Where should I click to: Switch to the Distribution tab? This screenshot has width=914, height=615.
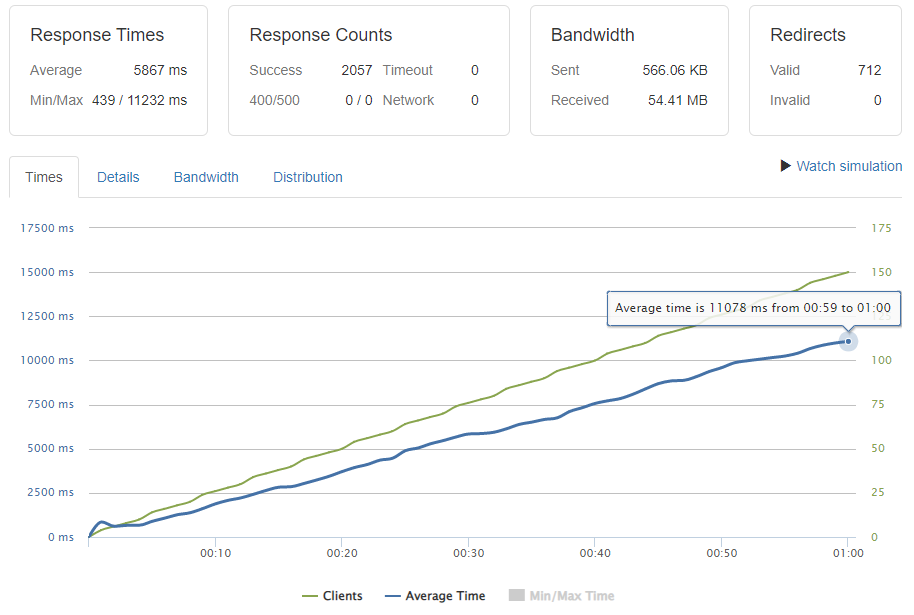307,177
